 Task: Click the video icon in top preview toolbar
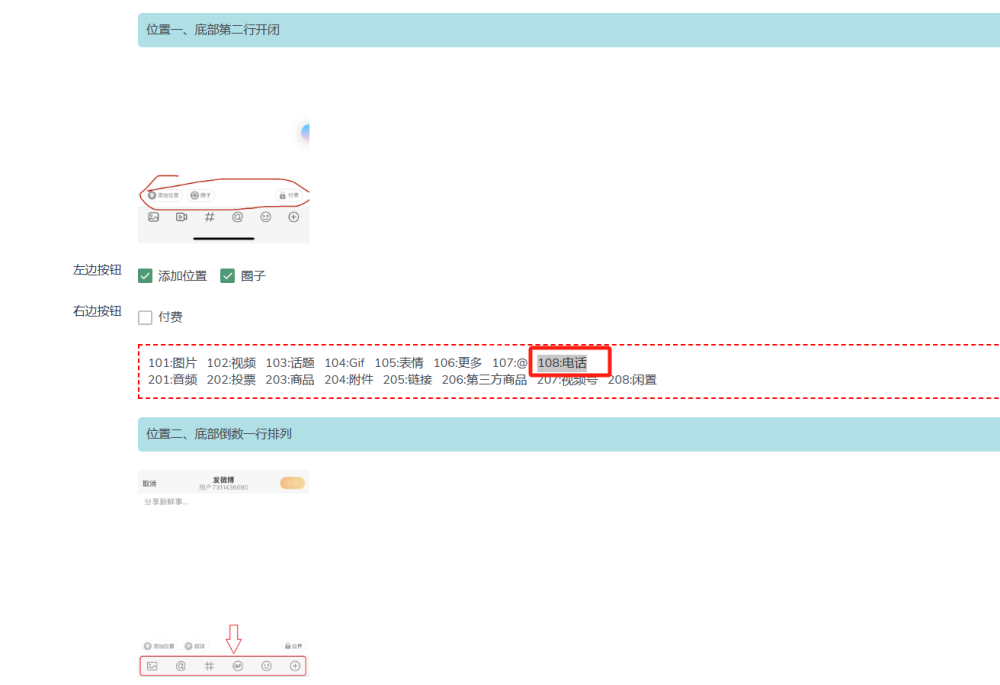coord(181,217)
